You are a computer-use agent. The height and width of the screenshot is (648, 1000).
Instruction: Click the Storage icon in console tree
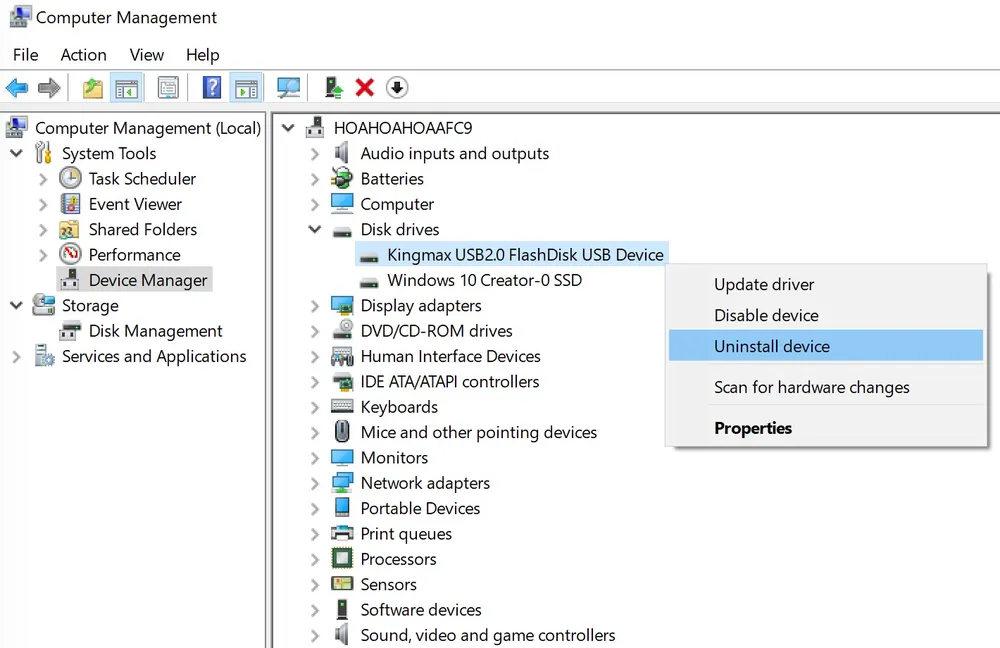click(x=43, y=305)
